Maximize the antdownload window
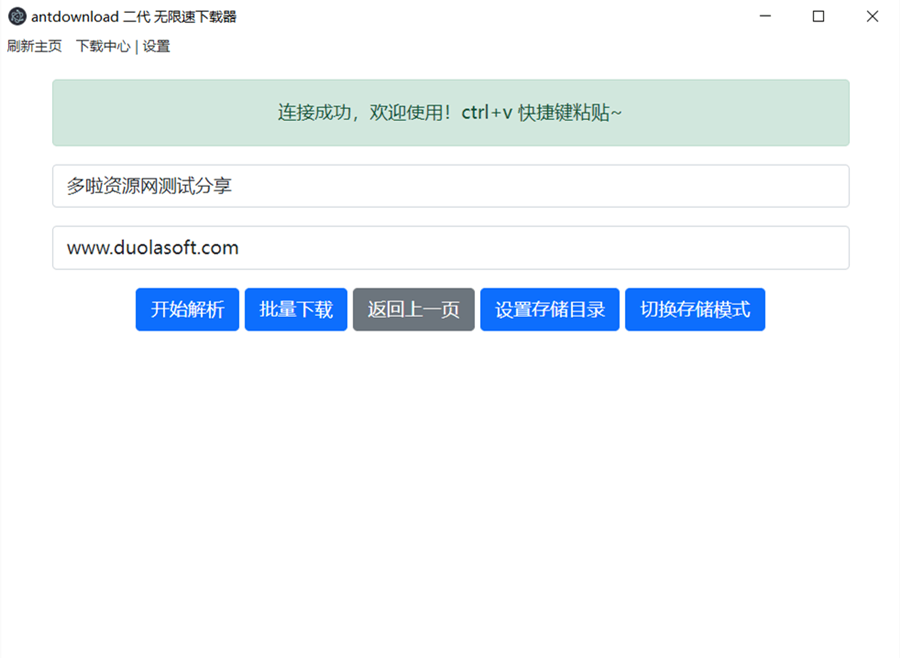The image size is (900, 658). (818, 16)
